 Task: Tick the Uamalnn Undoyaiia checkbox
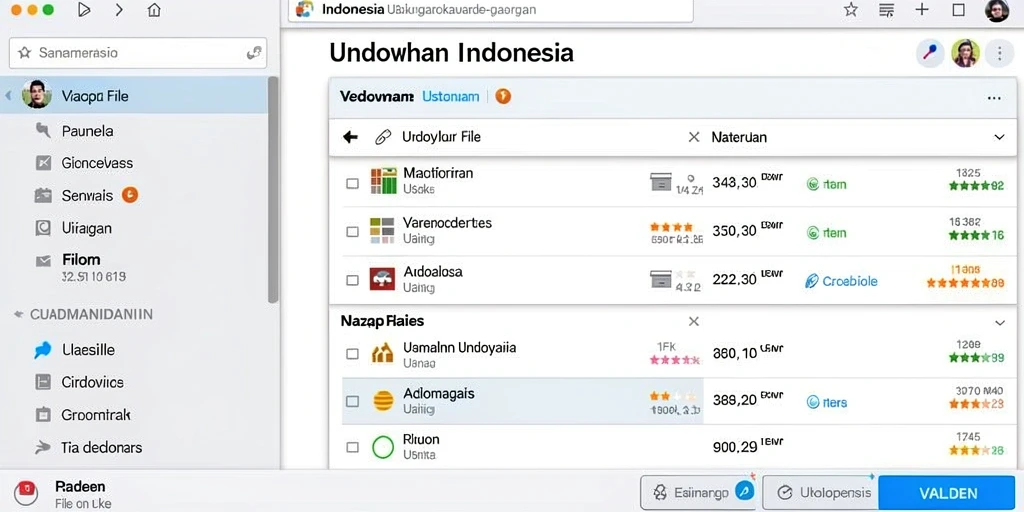(x=352, y=354)
